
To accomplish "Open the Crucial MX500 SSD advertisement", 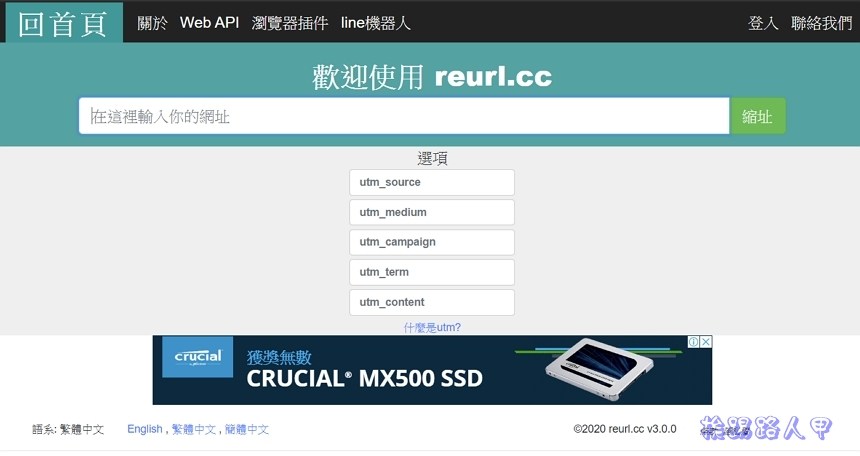I will tap(432, 370).
